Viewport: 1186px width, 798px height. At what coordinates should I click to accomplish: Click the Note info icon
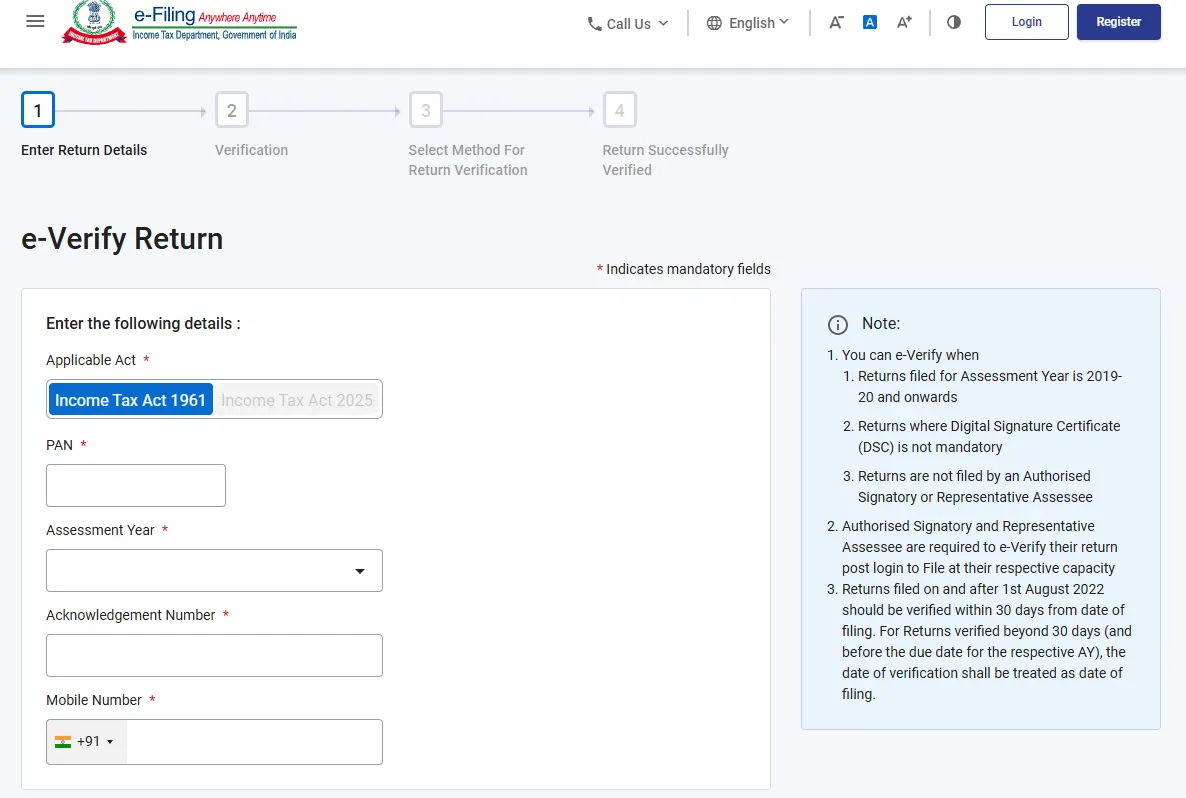pyautogui.click(x=837, y=324)
